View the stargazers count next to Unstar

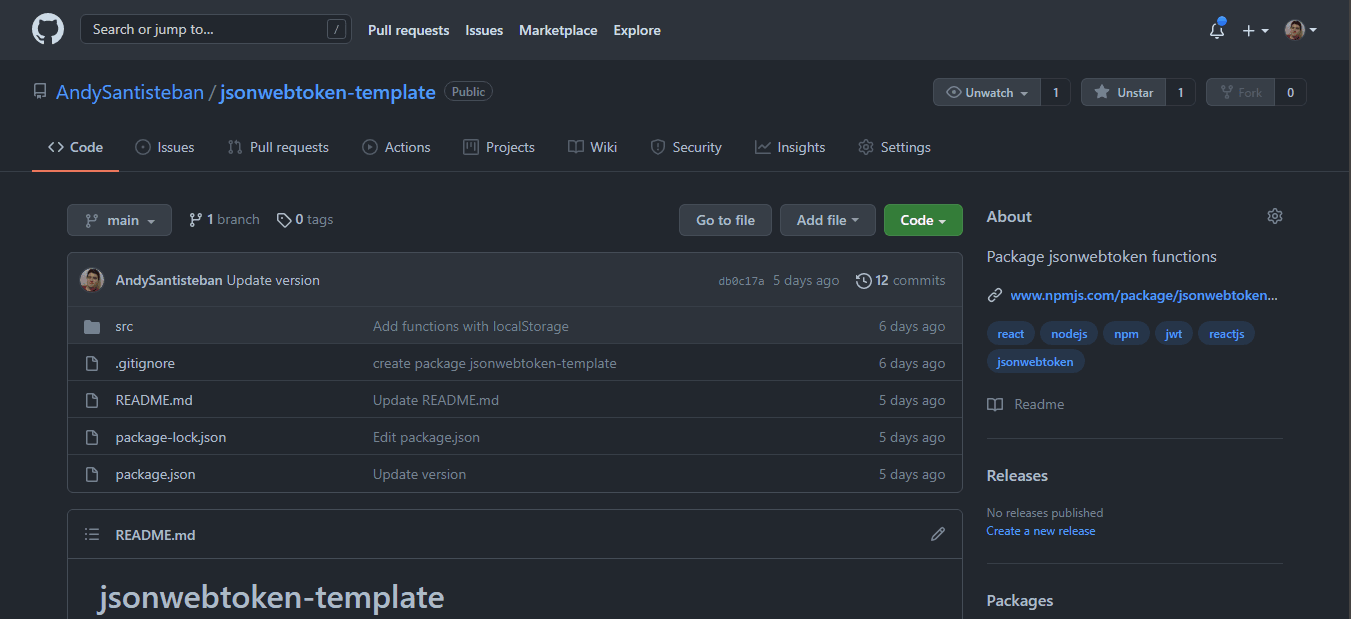[1180, 92]
